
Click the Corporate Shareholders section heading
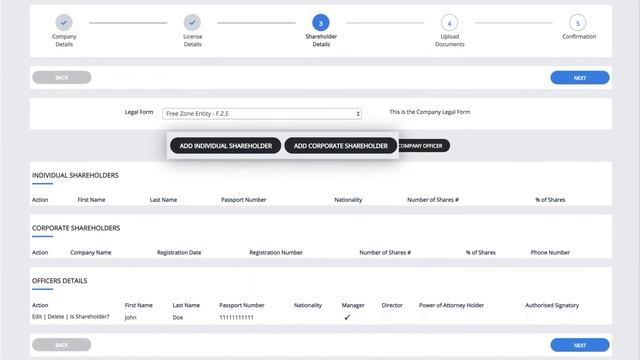[76, 228]
